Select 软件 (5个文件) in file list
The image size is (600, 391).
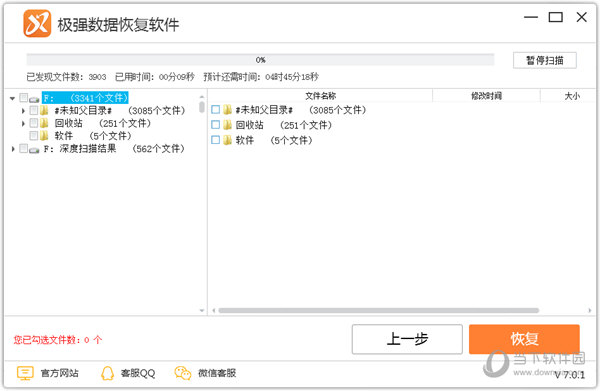(x=274, y=140)
